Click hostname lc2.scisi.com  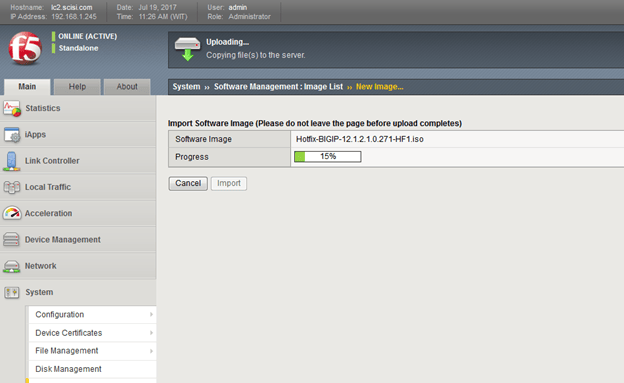(x=72, y=8)
